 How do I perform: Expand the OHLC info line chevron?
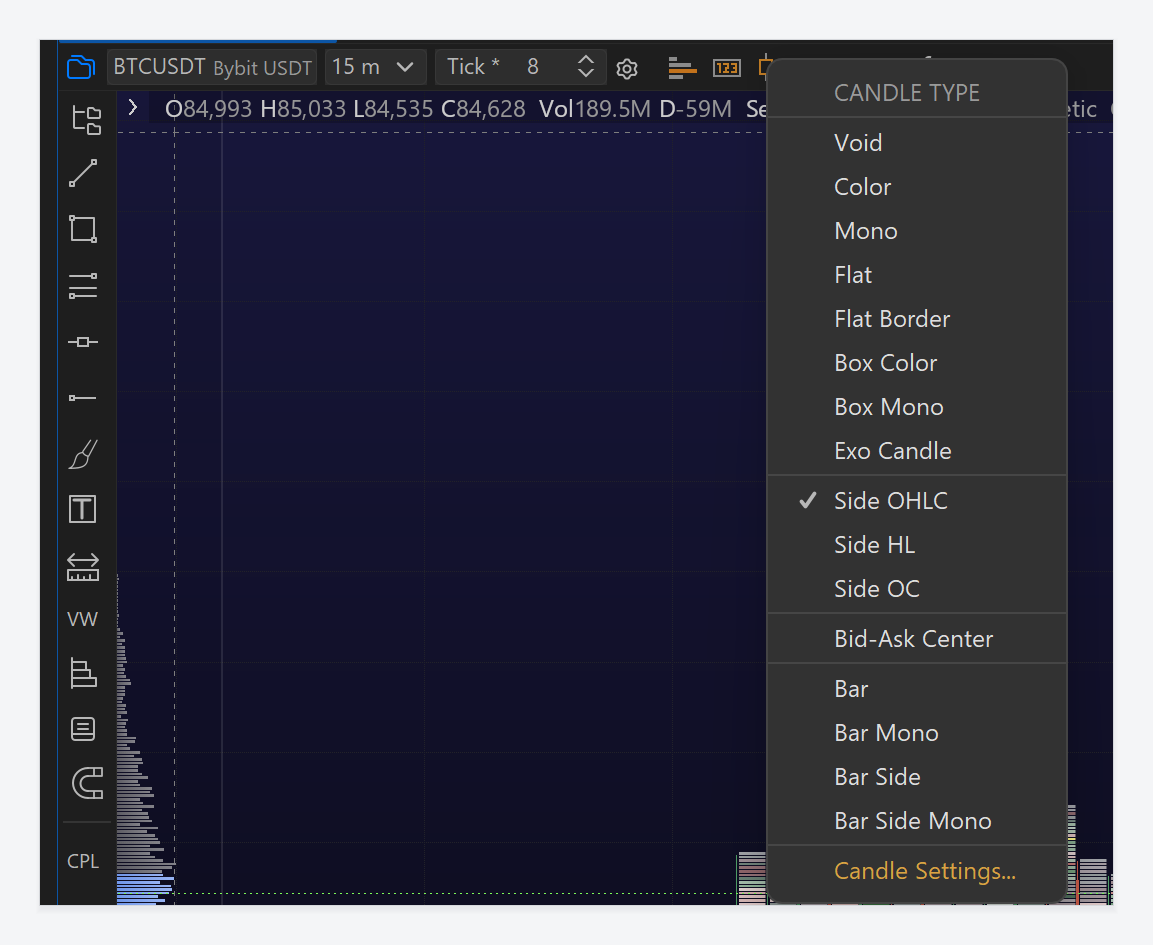point(133,107)
